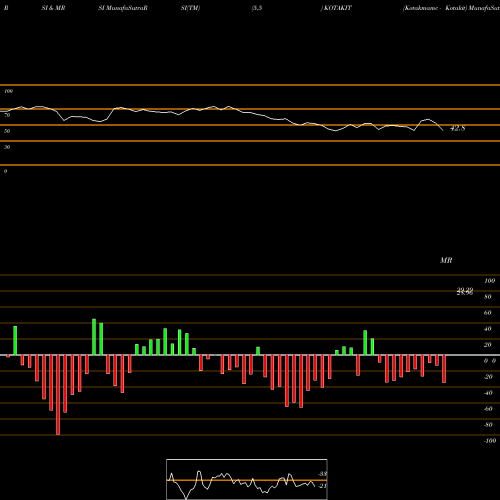This screenshot has width=500, height=500.
Task: Click the RSI axis label '50'
Action: tap(7, 131)
